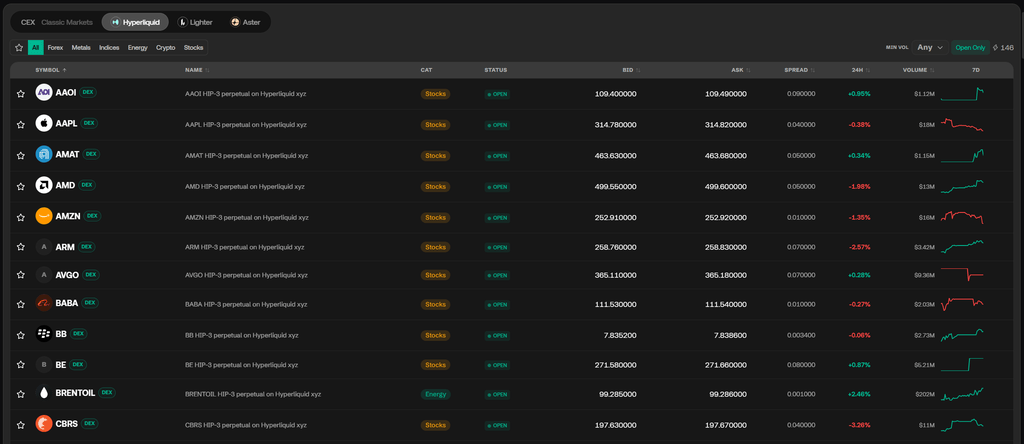Click the Apple logo for AAPL
Image resolution: width=1024 pixels, height=444 pixels.
(x=44, y=123)
